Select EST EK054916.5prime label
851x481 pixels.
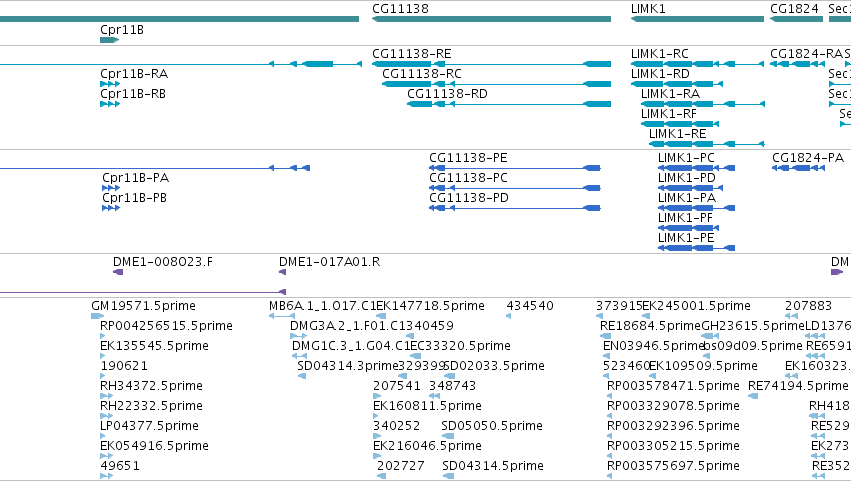tap(155, 447)
